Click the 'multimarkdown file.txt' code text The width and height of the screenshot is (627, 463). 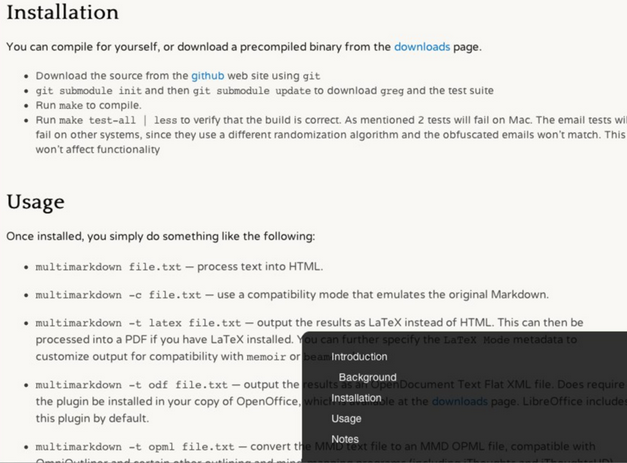pos(108,267)
